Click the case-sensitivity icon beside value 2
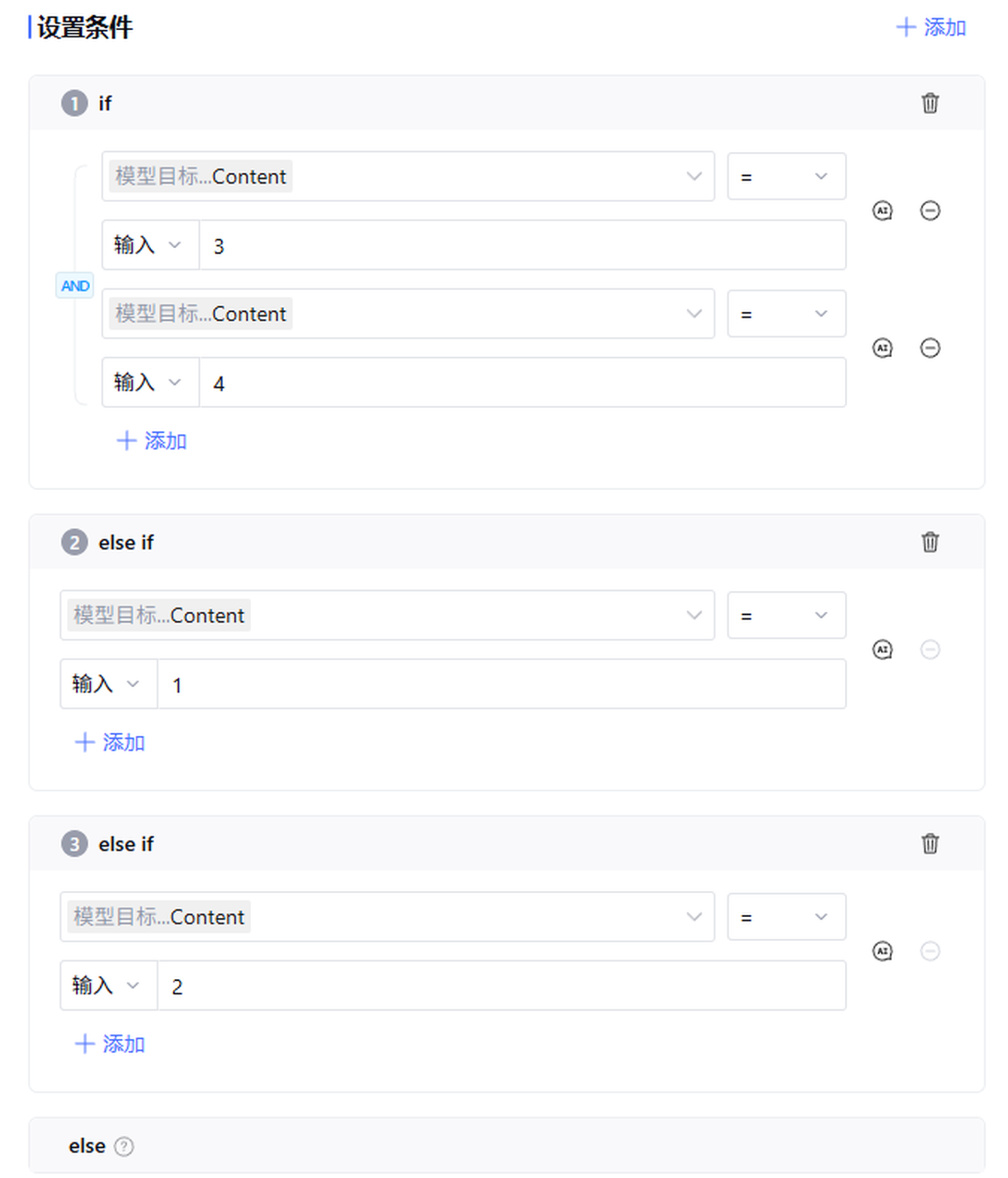Viewport: 1008px width, 1178px height. pos(882,951)
